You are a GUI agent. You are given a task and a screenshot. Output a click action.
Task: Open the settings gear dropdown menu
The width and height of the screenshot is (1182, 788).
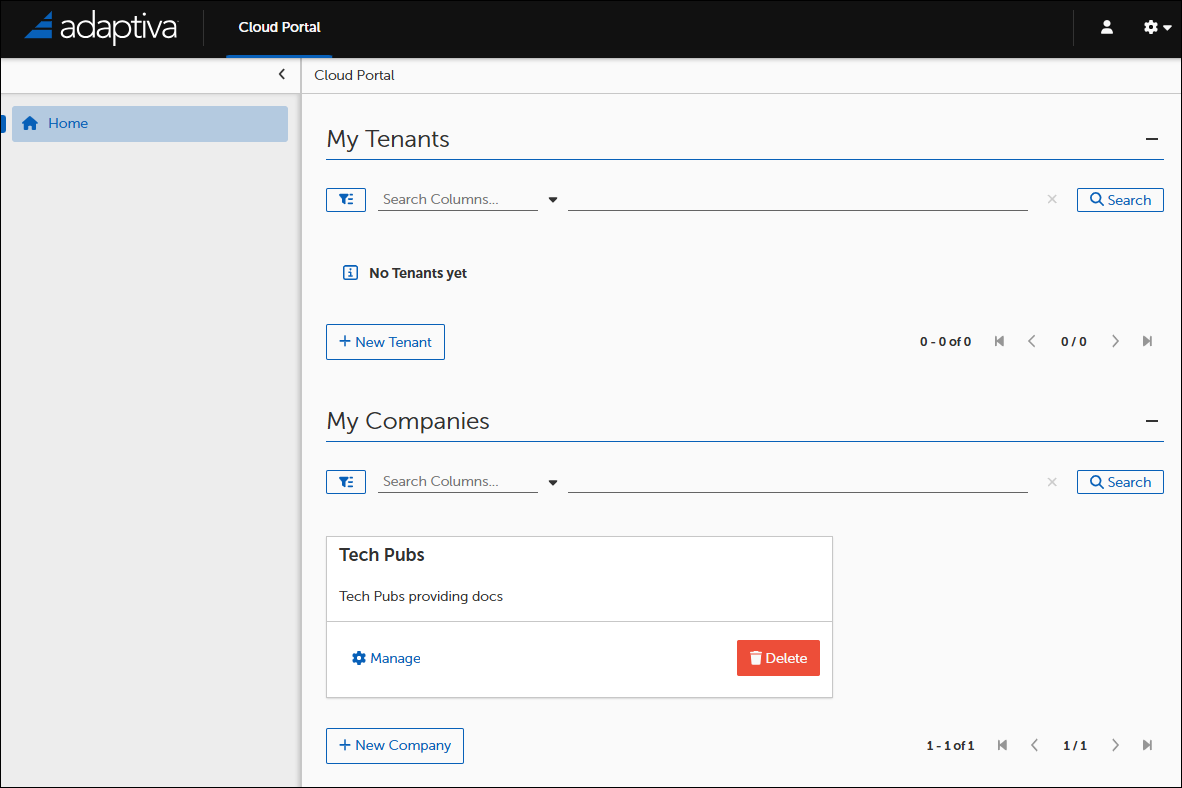[x=1157, y=27]
